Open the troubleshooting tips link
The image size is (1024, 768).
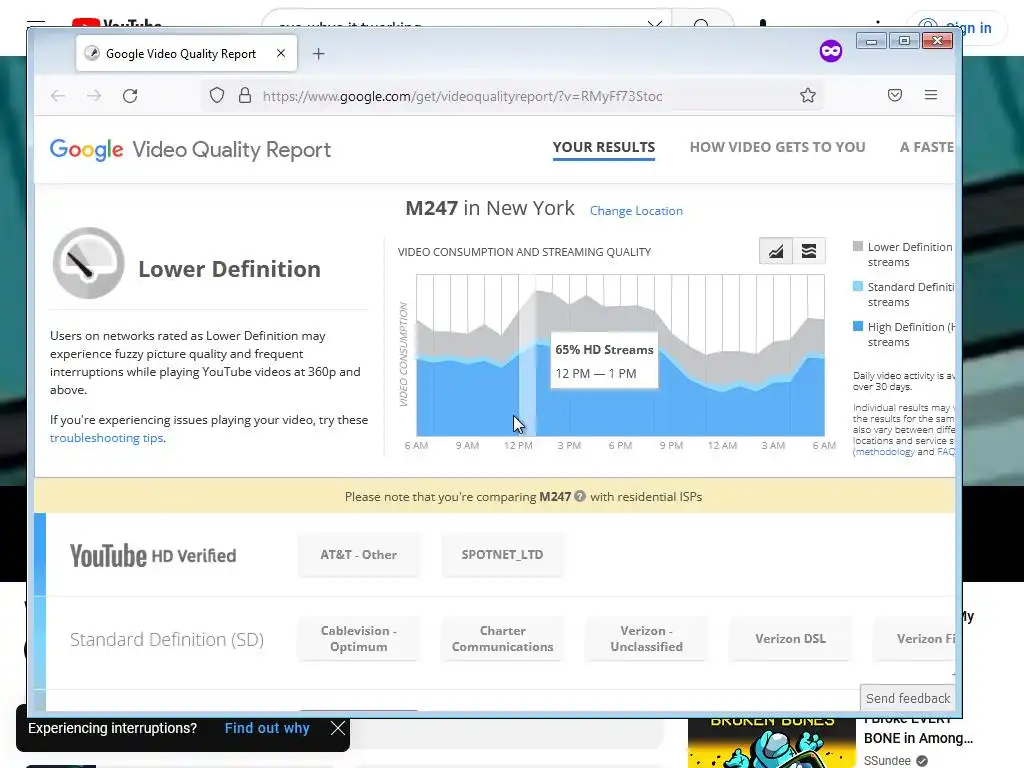(106, 438)
